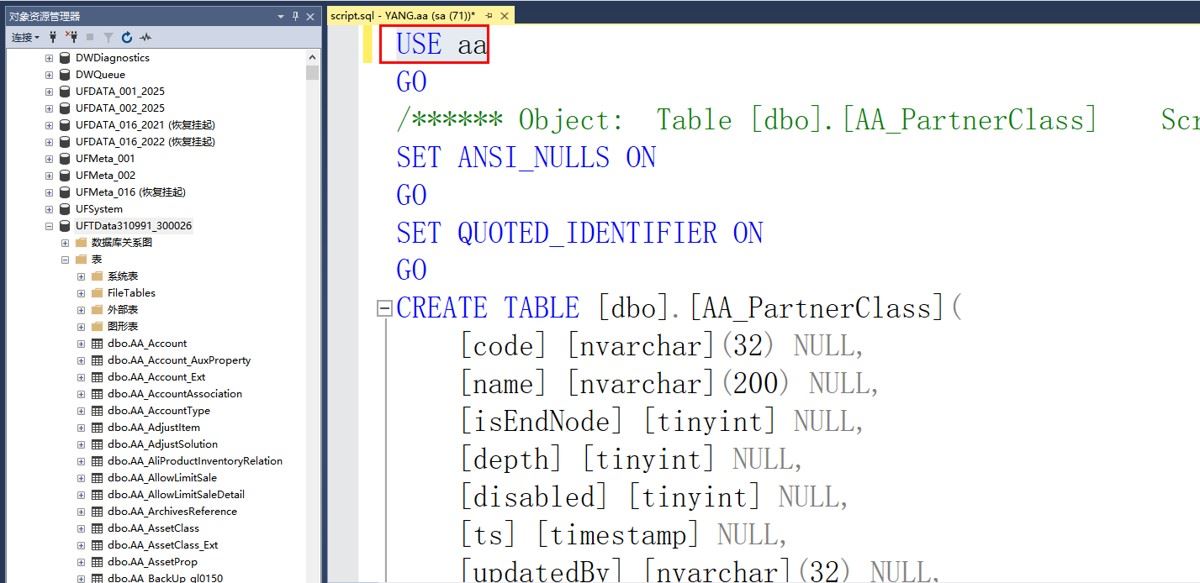The image size is (1200, 583).
Task: Click the 对象资源管理器 panel title
Action: point(44,16)
